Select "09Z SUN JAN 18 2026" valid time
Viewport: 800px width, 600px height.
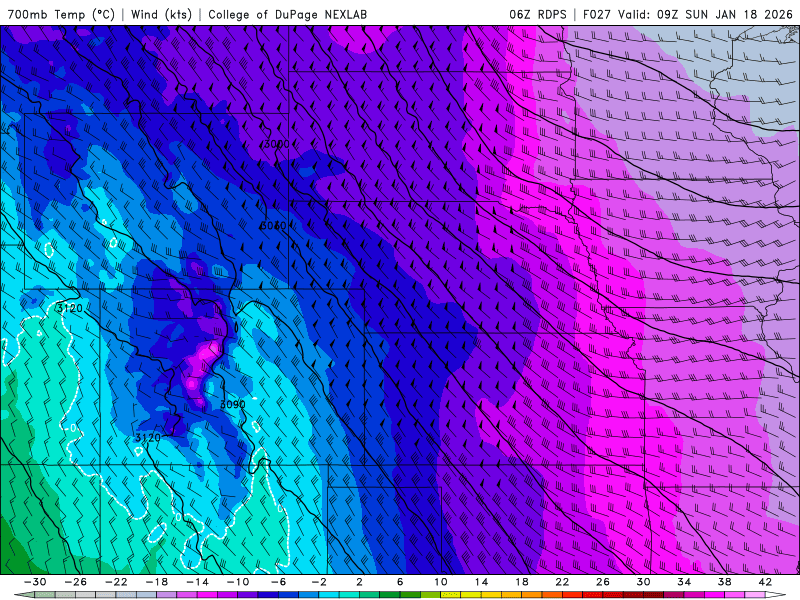724,14
